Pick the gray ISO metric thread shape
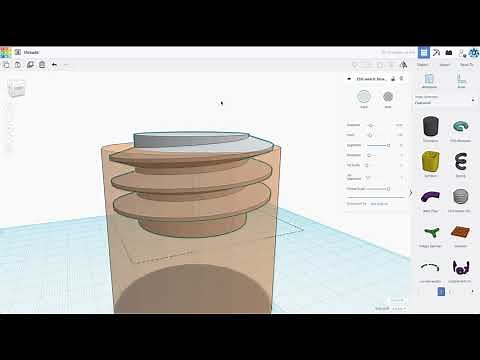The width and height of the screenshot is (480, 360). [x=461, y=197]
